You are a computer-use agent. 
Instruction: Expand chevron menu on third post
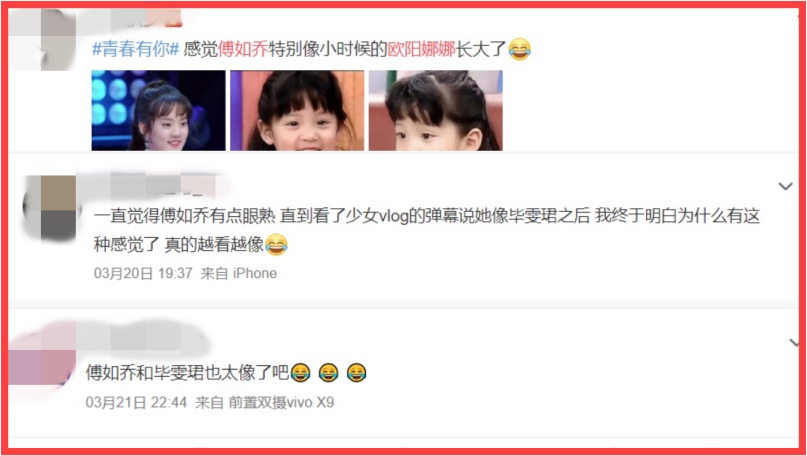click(x=795, y=343)
